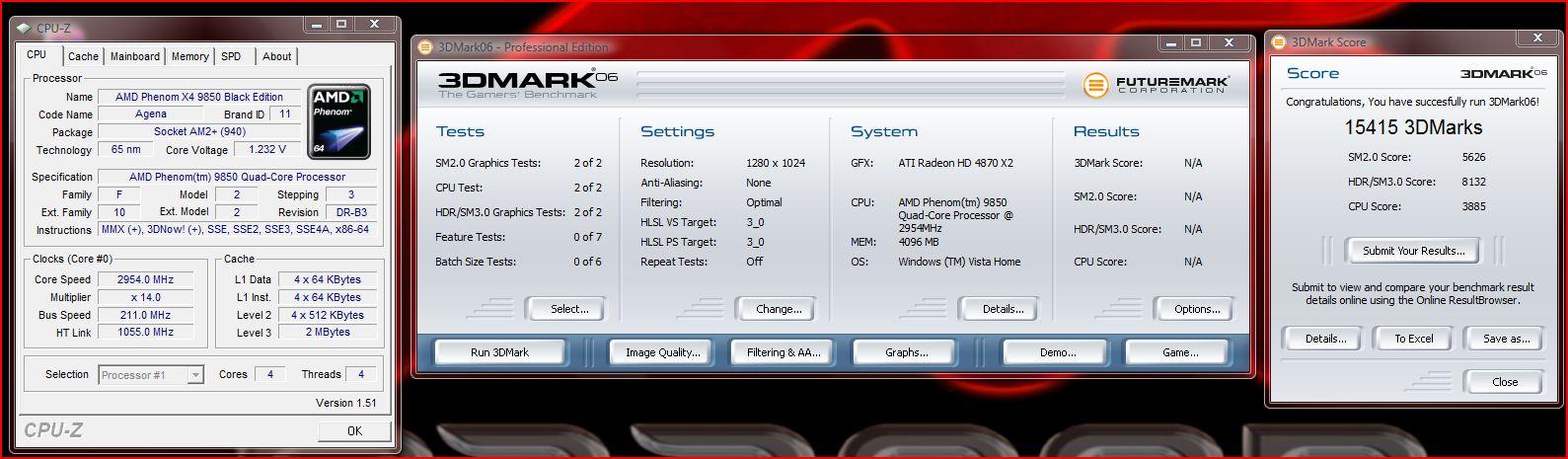Click the Cores count value
This screenshot has height=459, width=1568.
(269, 375)
